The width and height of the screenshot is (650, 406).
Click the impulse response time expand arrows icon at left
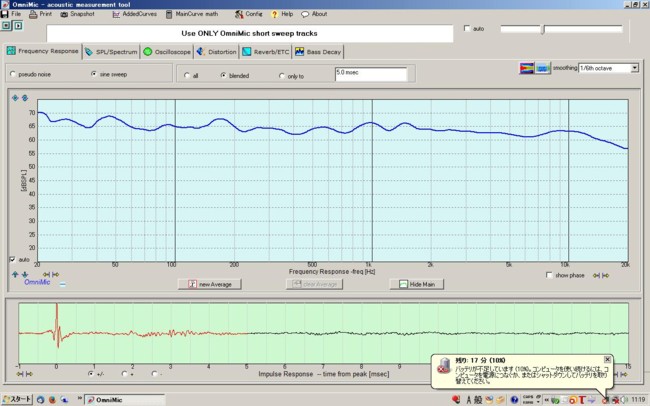pyautogui.click(x=29, y=374)
